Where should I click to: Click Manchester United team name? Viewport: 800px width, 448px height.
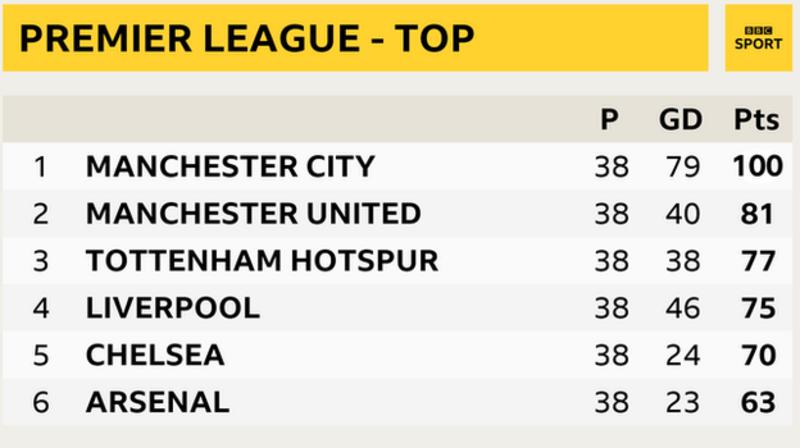(254, 213)
